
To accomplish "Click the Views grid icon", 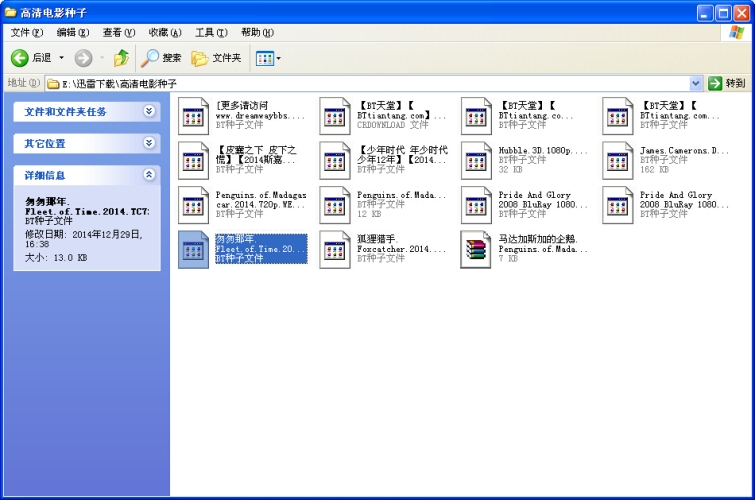I will pos(264,58).
